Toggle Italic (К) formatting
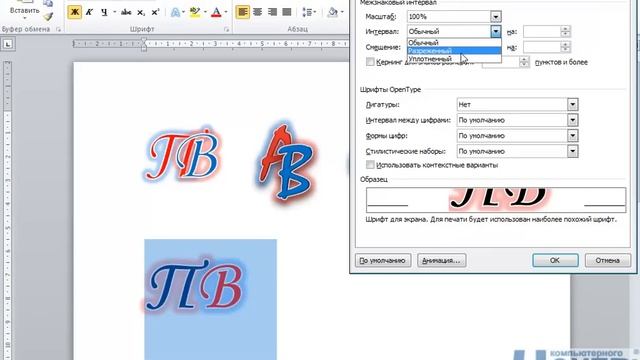The image size is (640, 360). coord(89,12)
